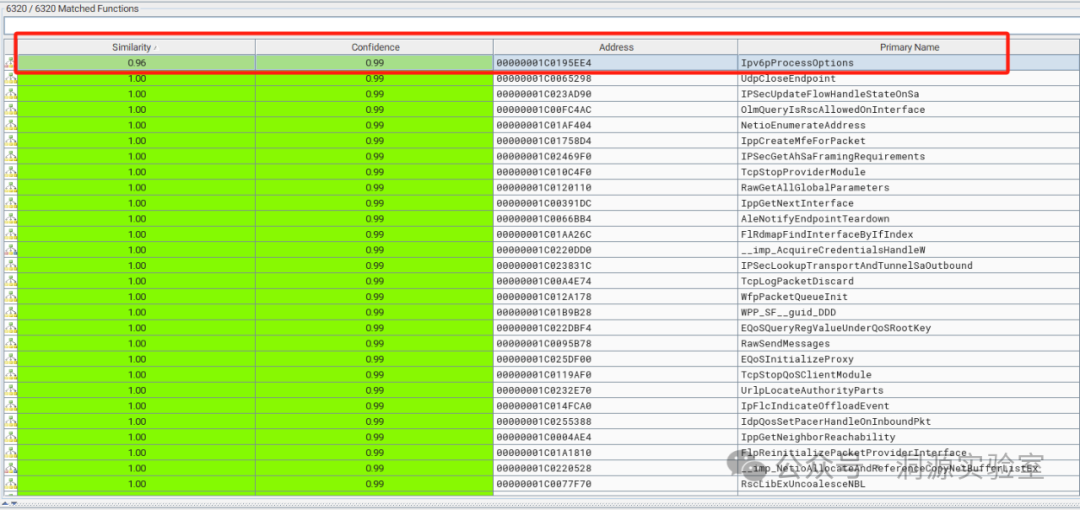
Task: Click flow graph icon of Ipv6pProcessOptions row
Action: [x=11, y=63]
